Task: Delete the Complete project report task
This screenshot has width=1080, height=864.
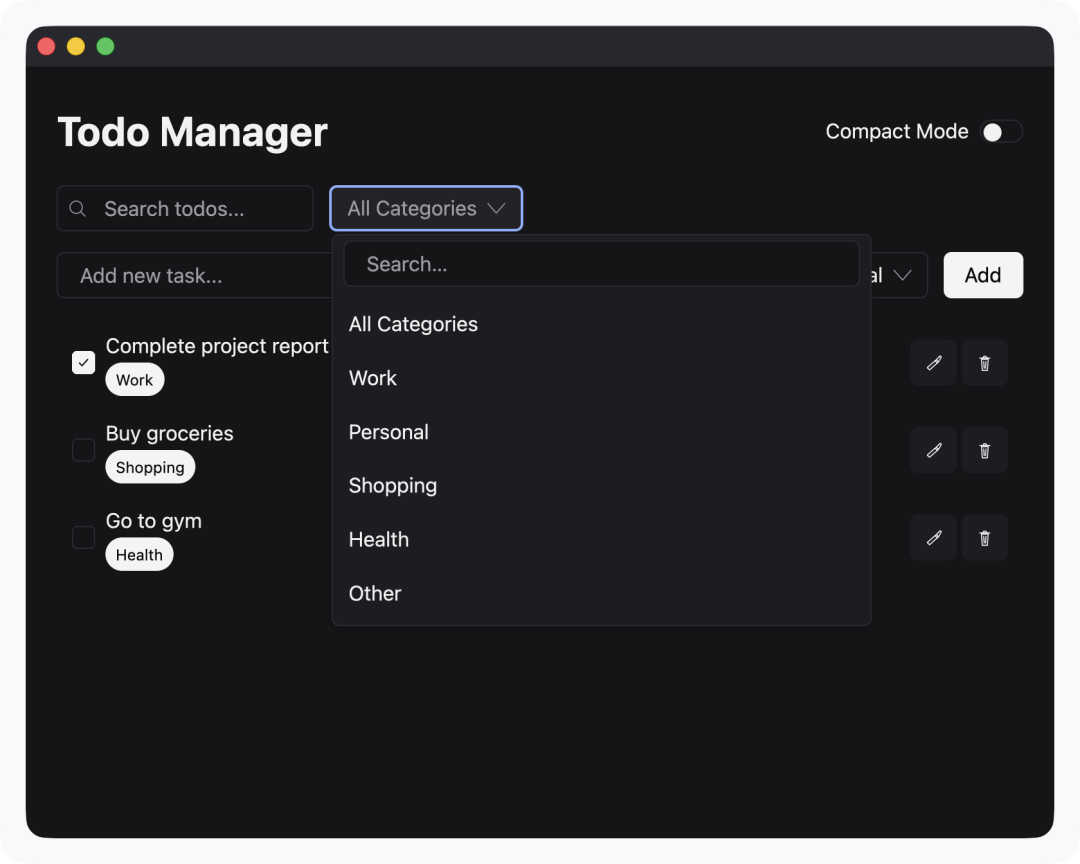Action: [984, 363]
